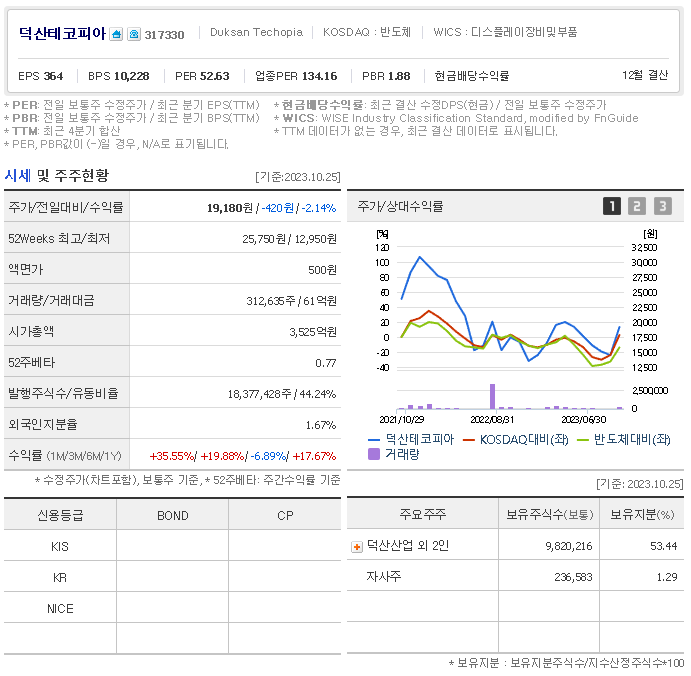Select the 시세 heading link
The width and height of the screenshot is (691, 676).
pyautogui.click(x=18, y=175)
